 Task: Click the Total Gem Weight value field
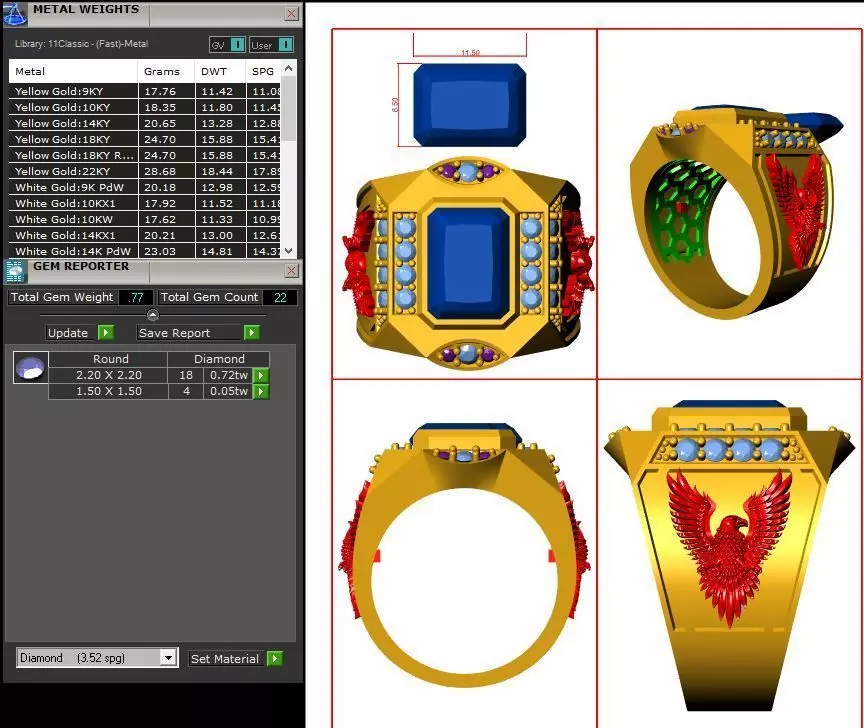click(x=136, y=298)
